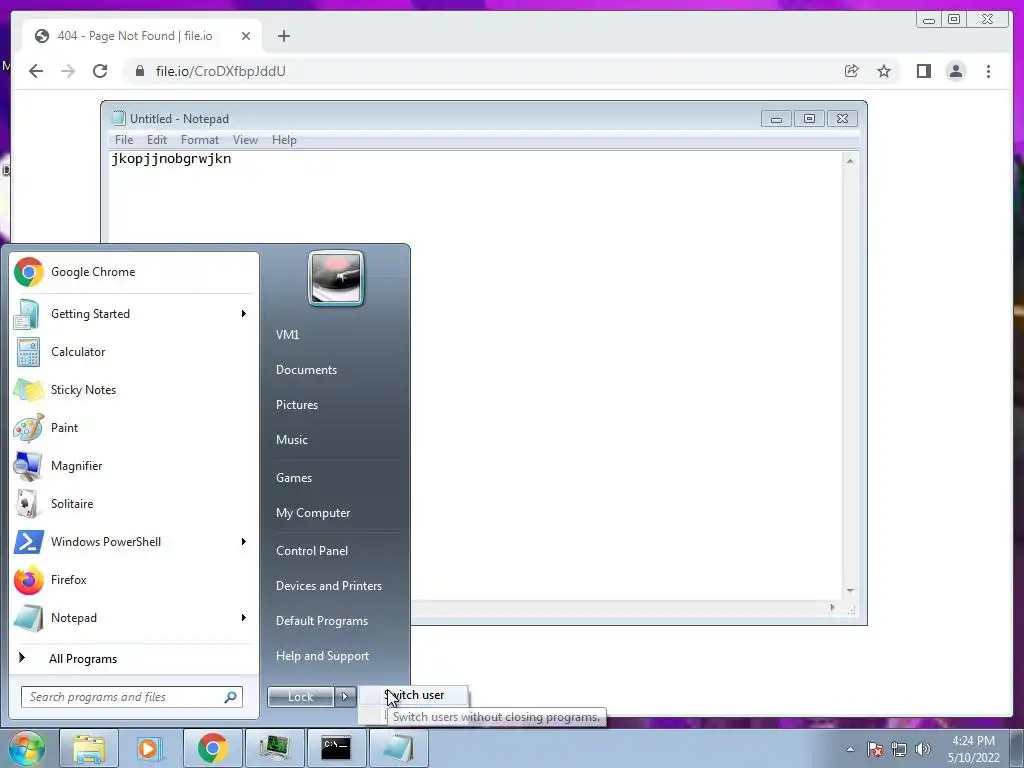
Task: View site information lock icon
Action: point(140,71)
